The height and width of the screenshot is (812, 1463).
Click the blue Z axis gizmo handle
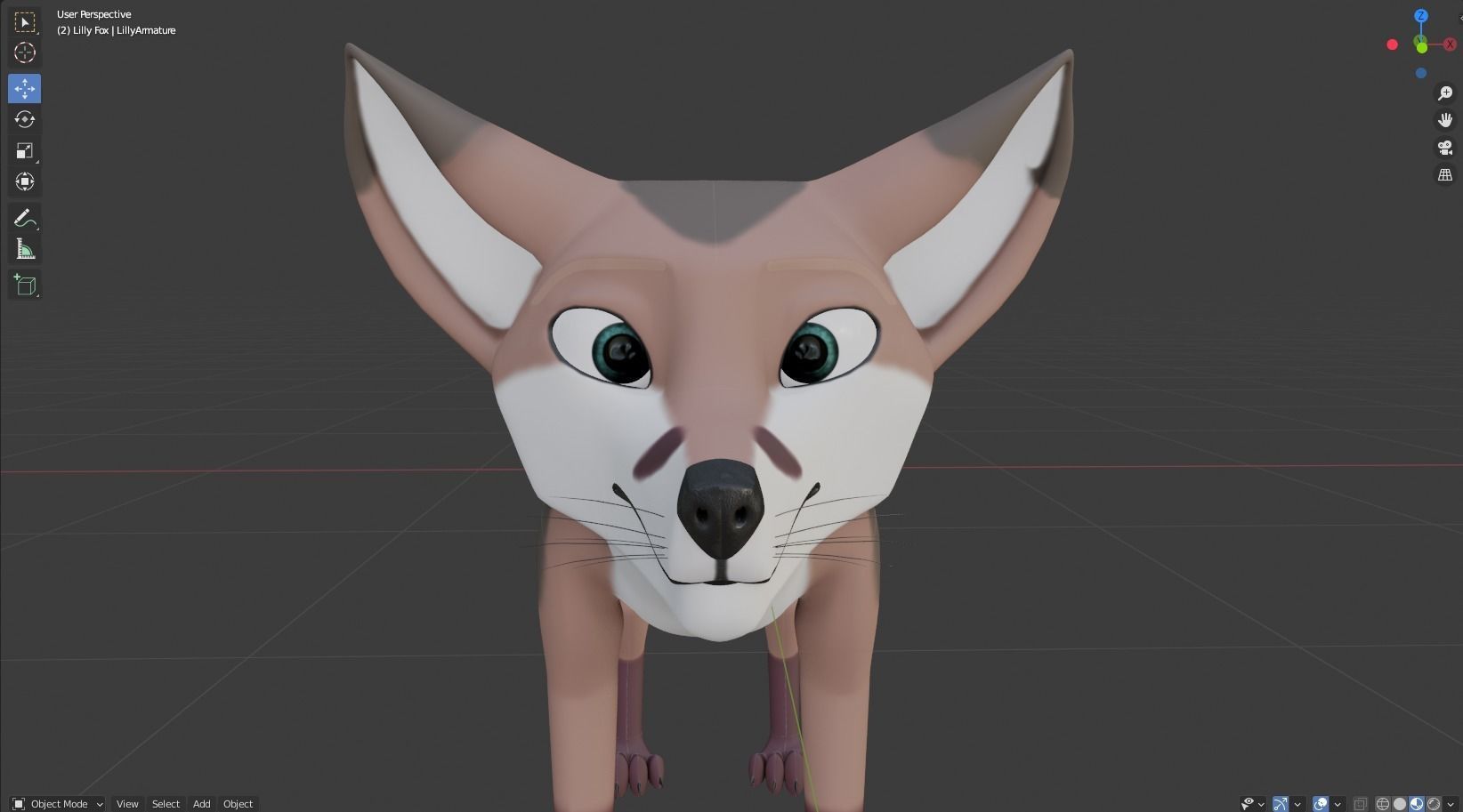coord(1421,16)
